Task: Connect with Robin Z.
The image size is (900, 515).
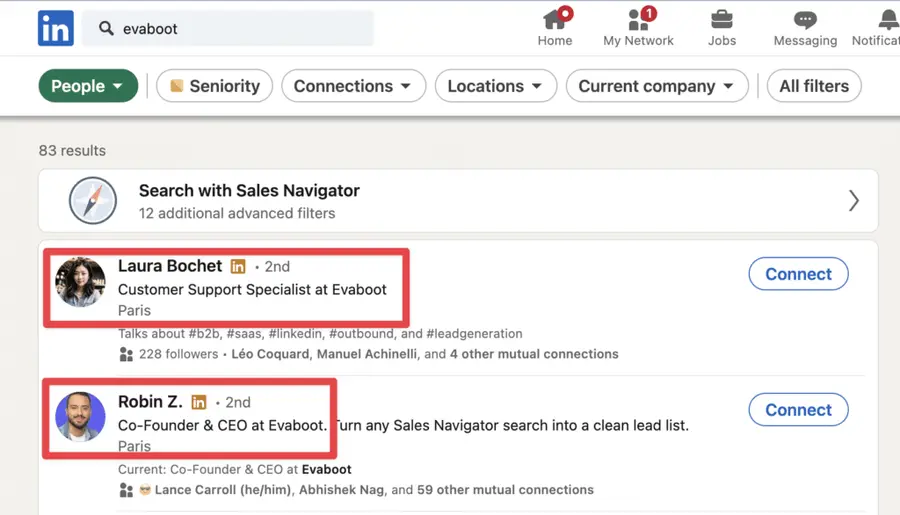Action: pyautogui.click(x=798, y=409)
